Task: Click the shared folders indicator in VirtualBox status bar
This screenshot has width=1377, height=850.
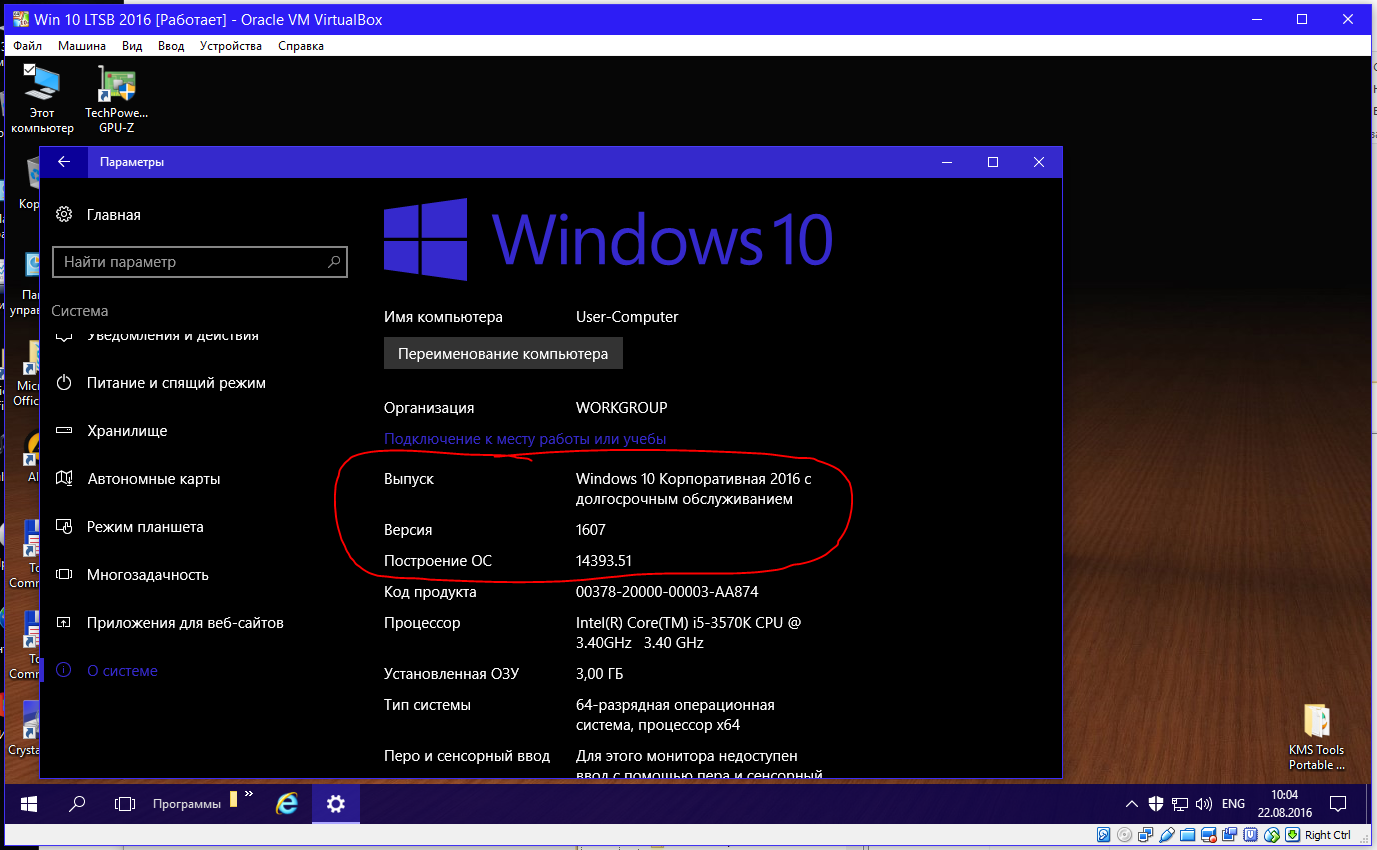Action: pos(1188,835)
